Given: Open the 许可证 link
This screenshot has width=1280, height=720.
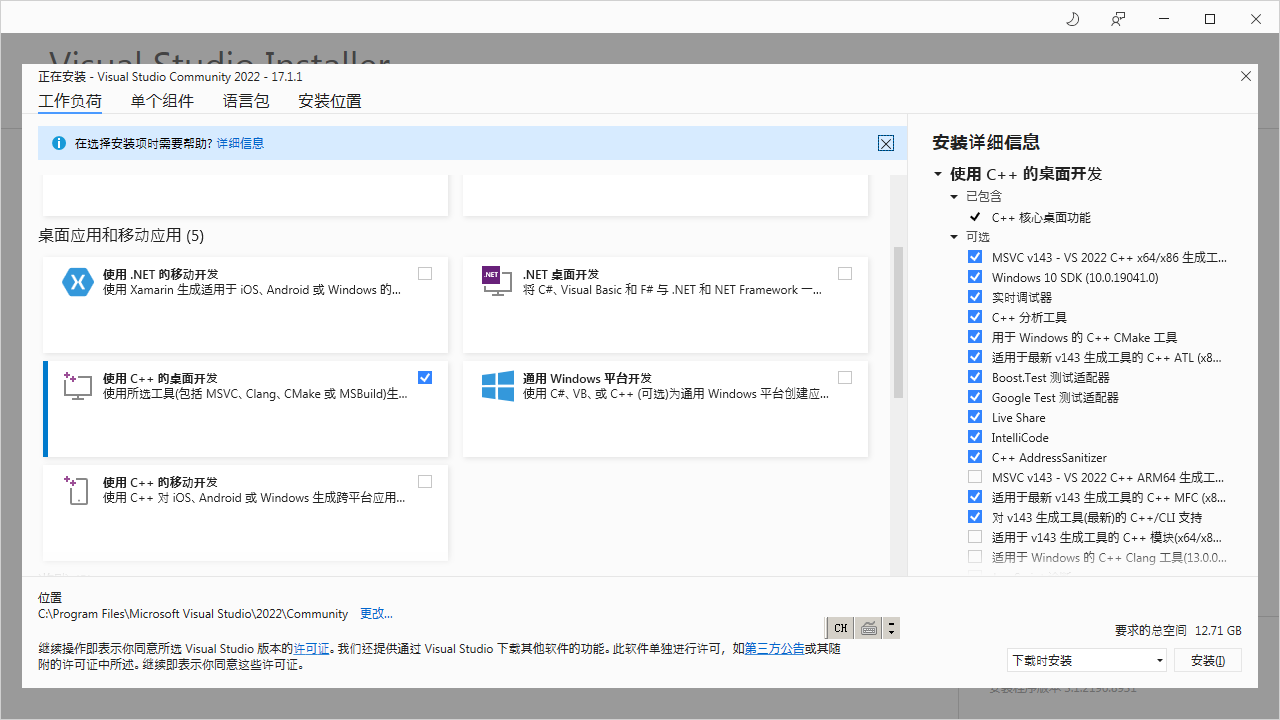Looking at the screenshot, I should point(311,649).
